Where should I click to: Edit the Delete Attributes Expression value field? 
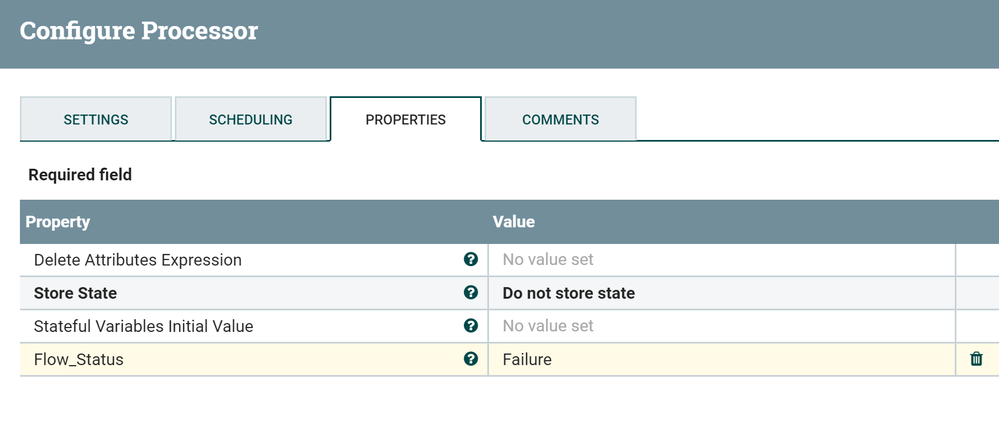[720, 260]
